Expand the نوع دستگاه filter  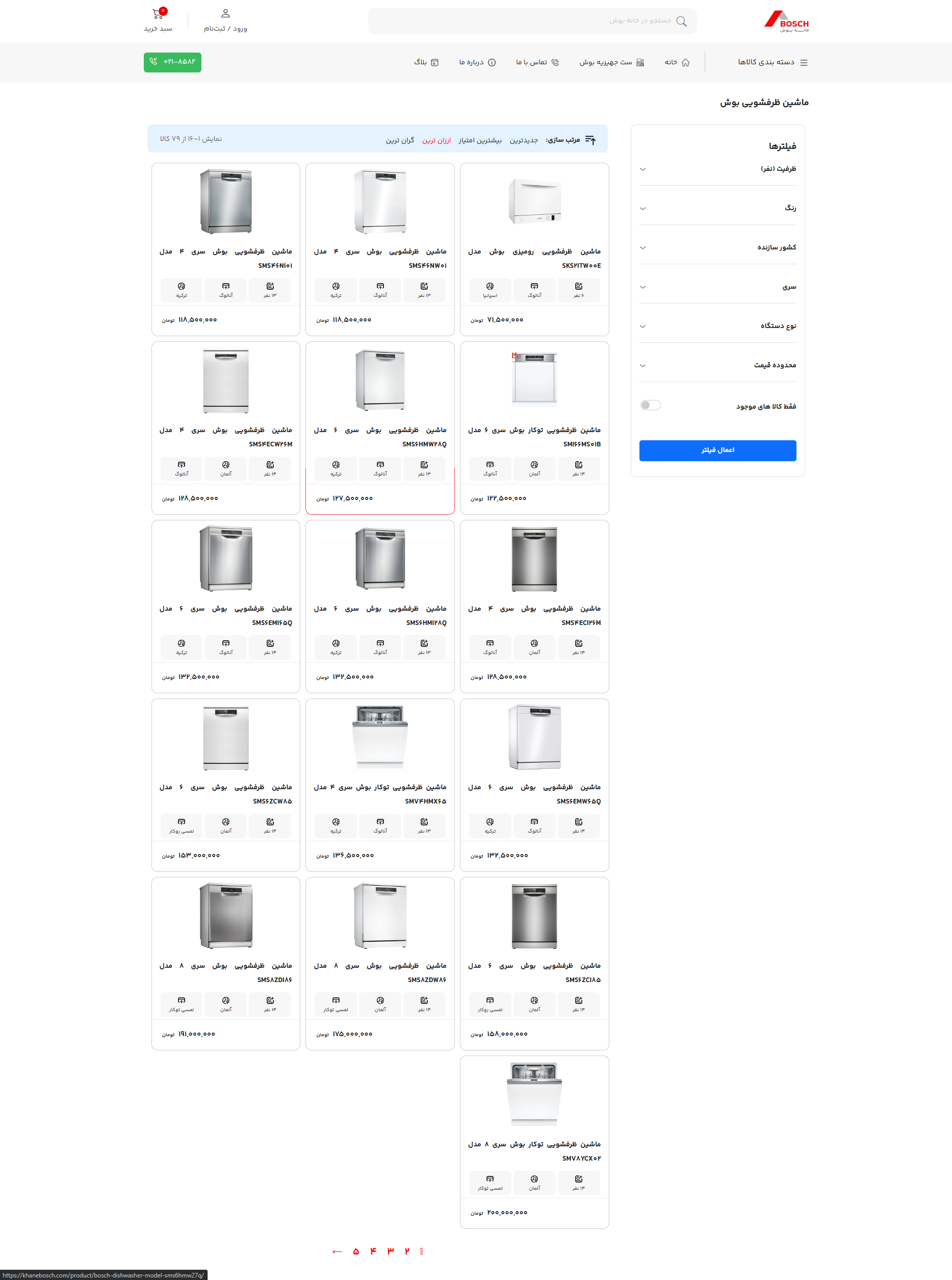coord(717,327)
